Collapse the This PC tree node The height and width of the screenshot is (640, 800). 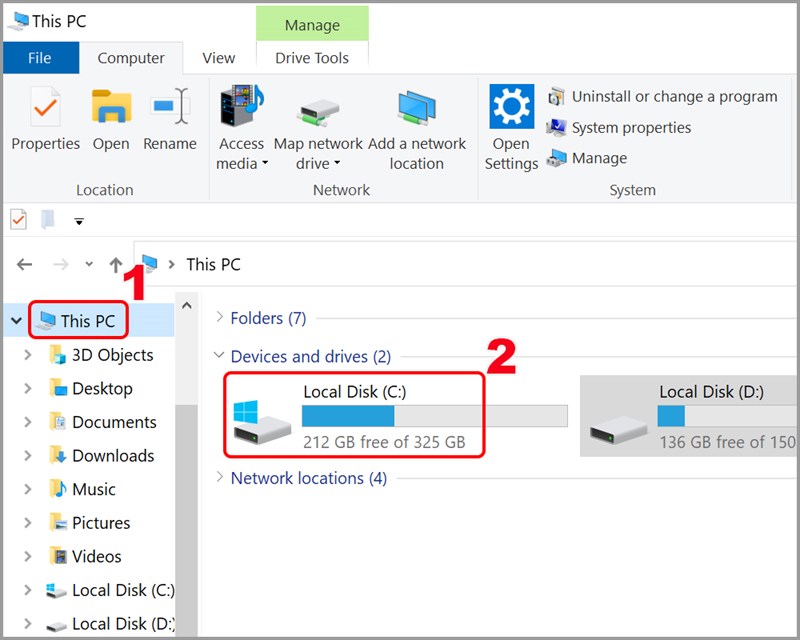click(16, 321)
